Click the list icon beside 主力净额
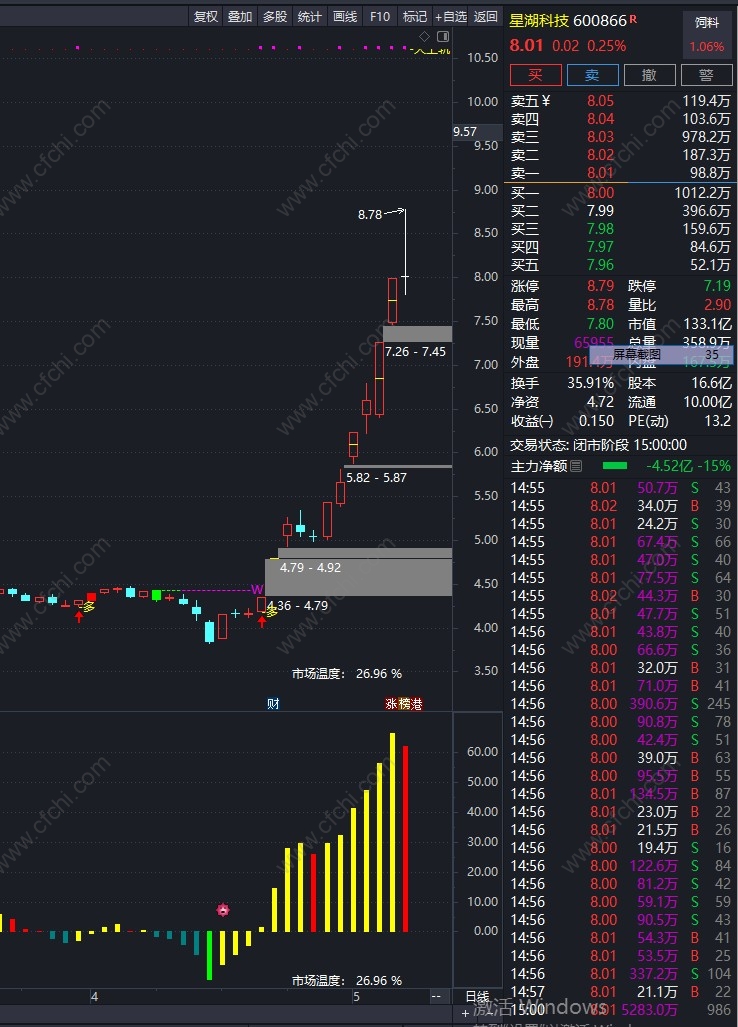The height and width of the screenshot is (1027, 738). 576,466
